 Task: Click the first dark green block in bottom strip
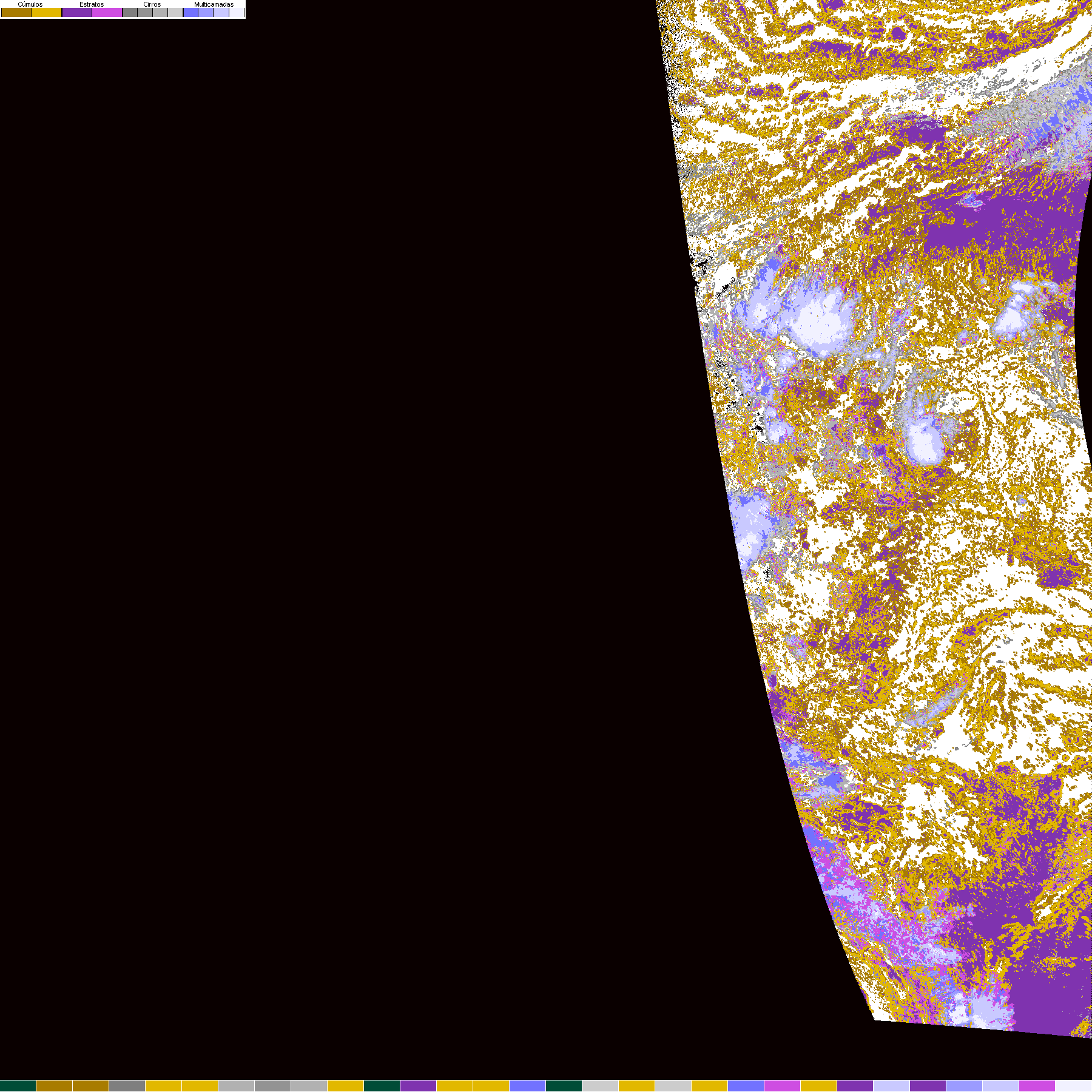18,1086
